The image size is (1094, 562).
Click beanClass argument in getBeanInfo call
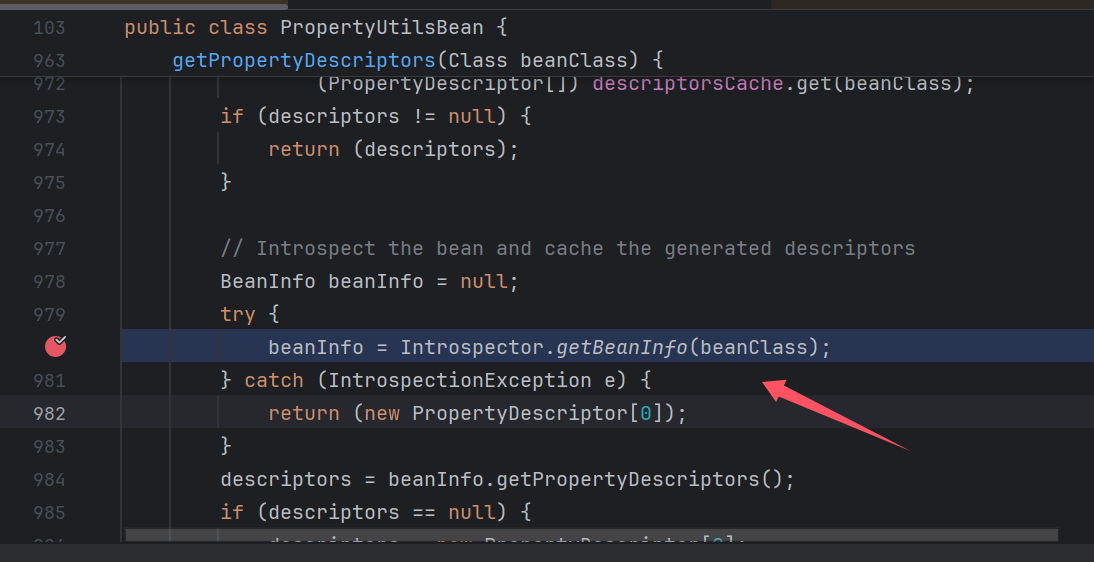tap(754, 347)
